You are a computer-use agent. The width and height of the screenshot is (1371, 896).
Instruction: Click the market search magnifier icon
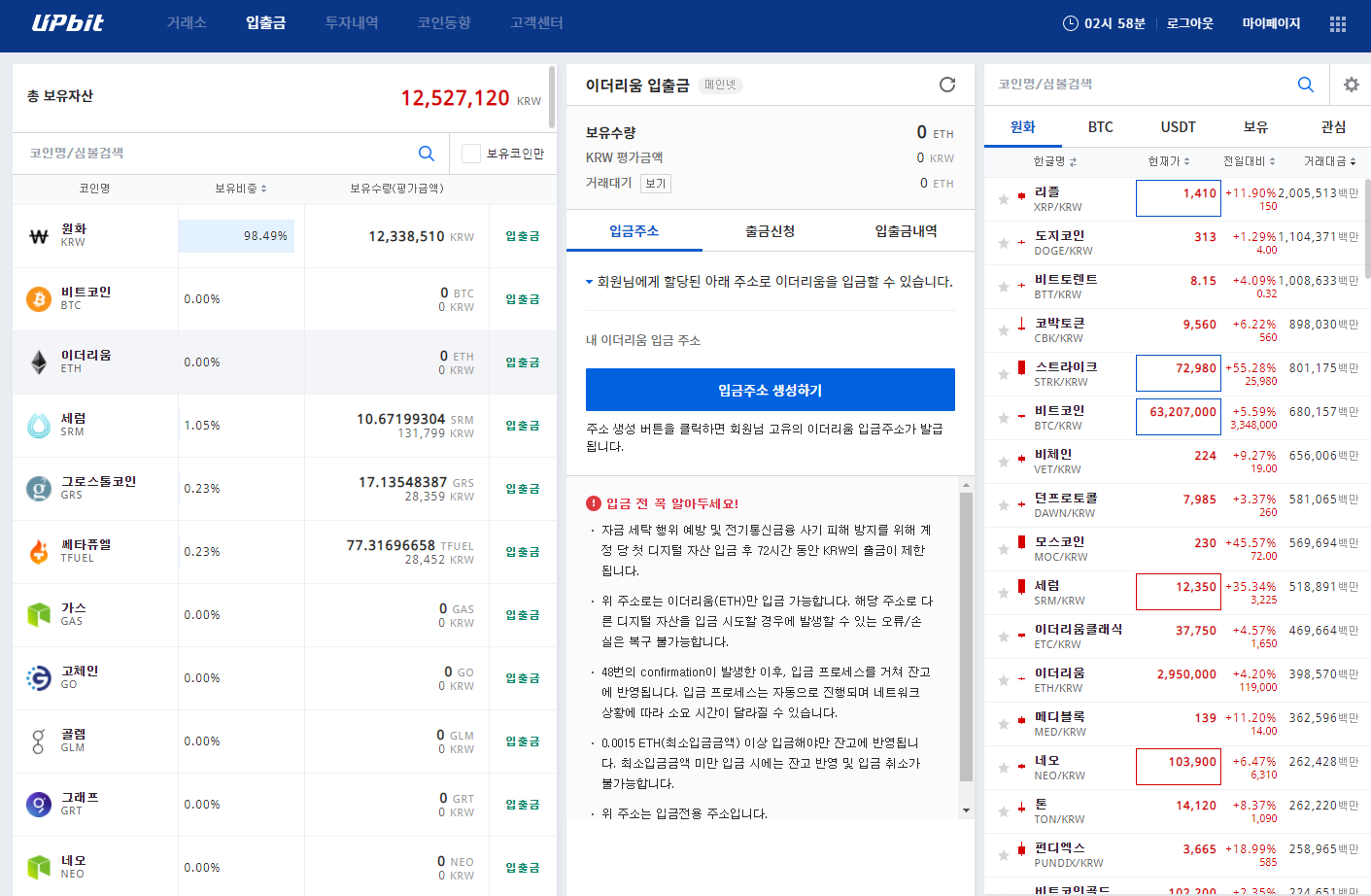point(1306,85)
